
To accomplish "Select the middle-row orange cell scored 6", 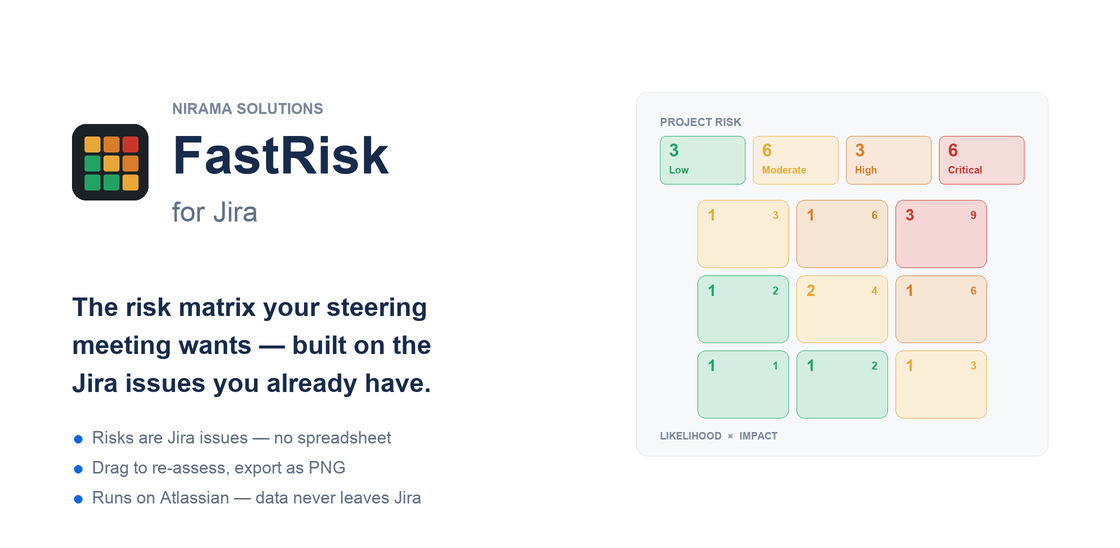I will click(941, 309).
